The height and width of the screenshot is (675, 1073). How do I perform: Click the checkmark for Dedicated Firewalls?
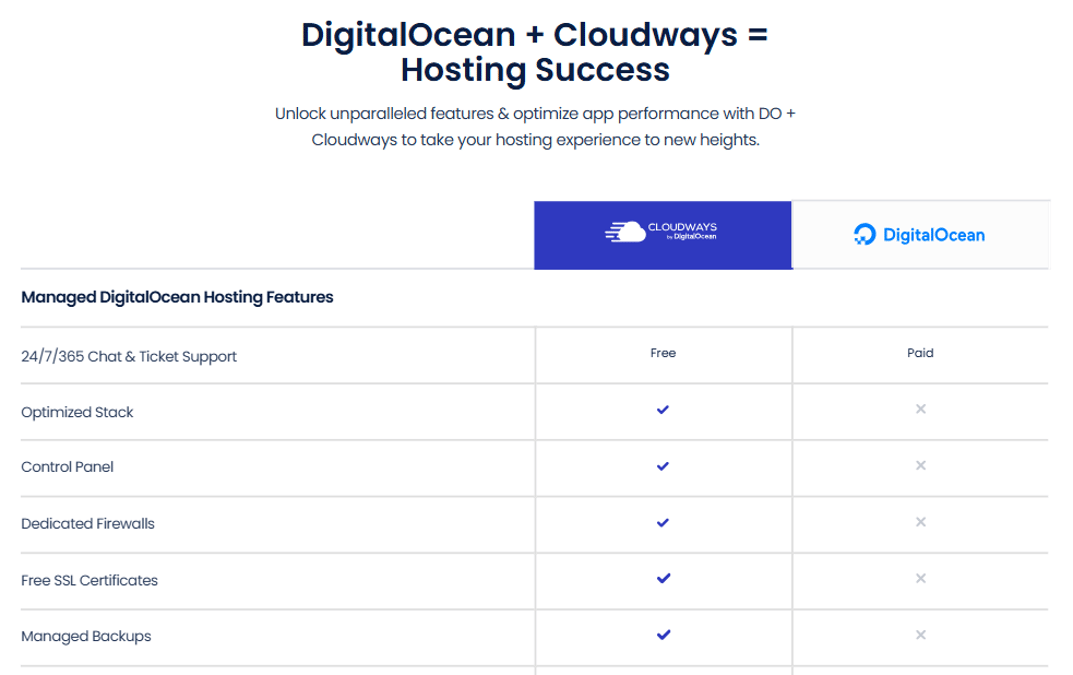coord(662,523)
